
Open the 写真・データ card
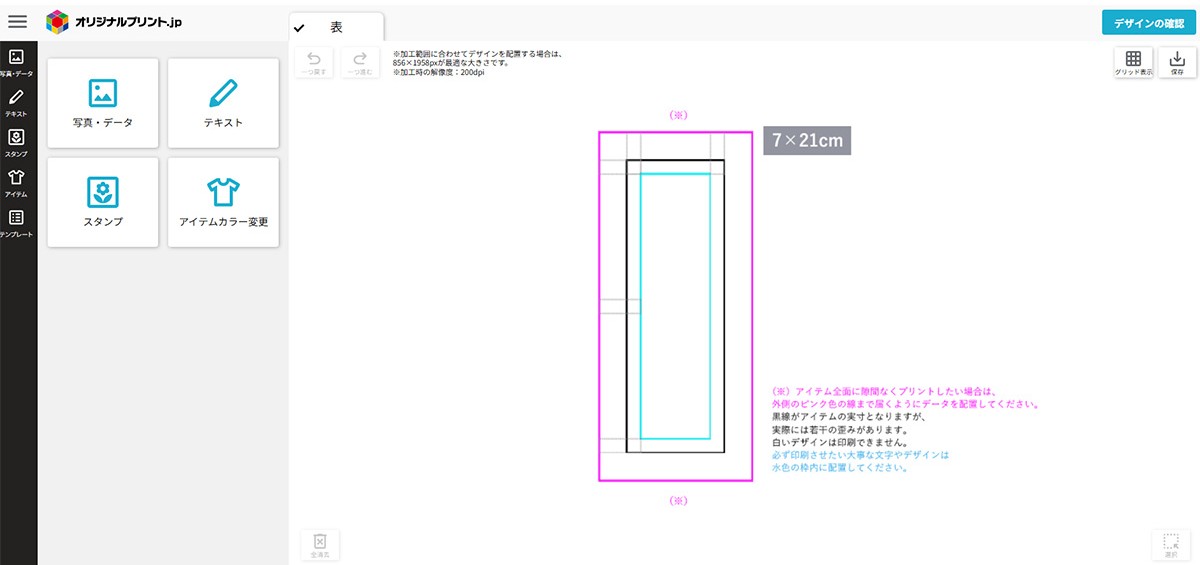(103, 104)
